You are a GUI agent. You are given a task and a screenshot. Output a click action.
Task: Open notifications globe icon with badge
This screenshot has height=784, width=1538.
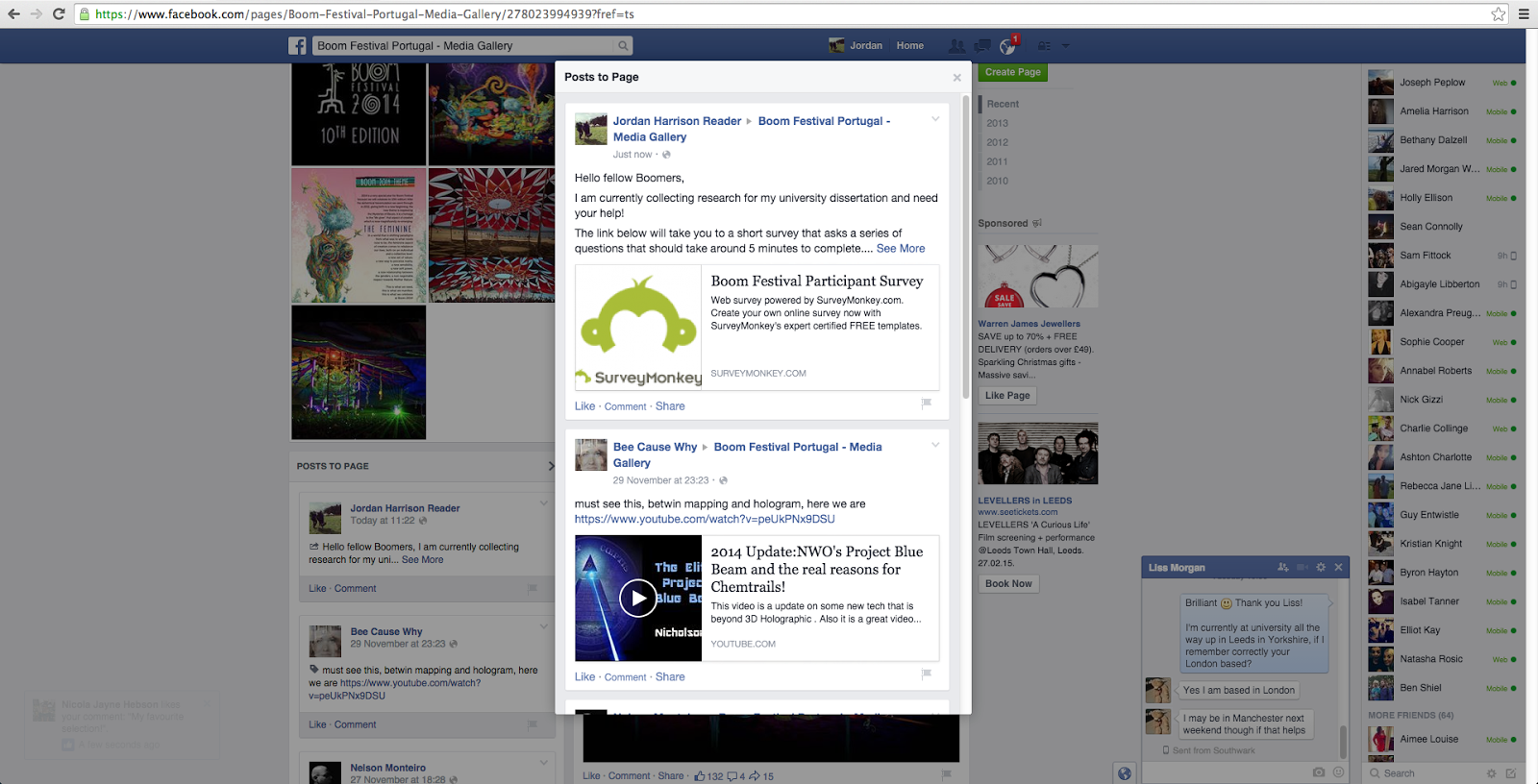(x=1007, y=45)
